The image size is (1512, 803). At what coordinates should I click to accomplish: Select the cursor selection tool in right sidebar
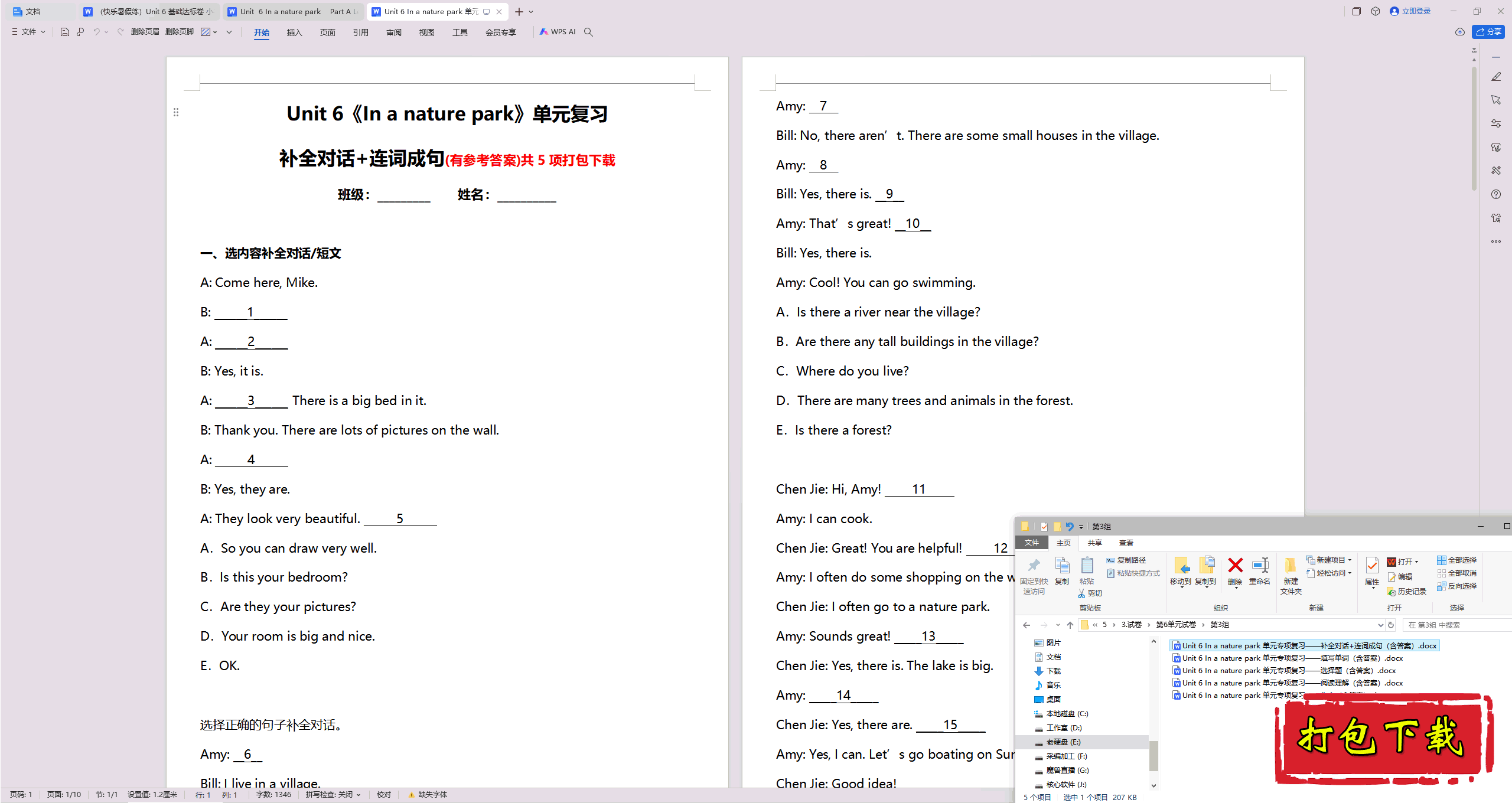(1496, 100)
